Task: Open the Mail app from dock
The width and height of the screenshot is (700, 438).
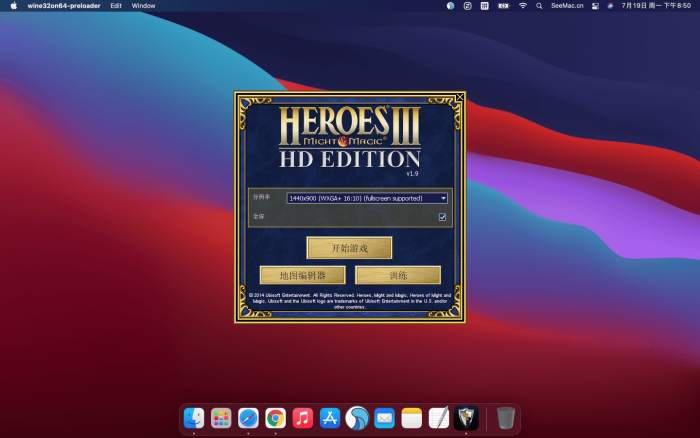Action: click(x=384, y=418)
